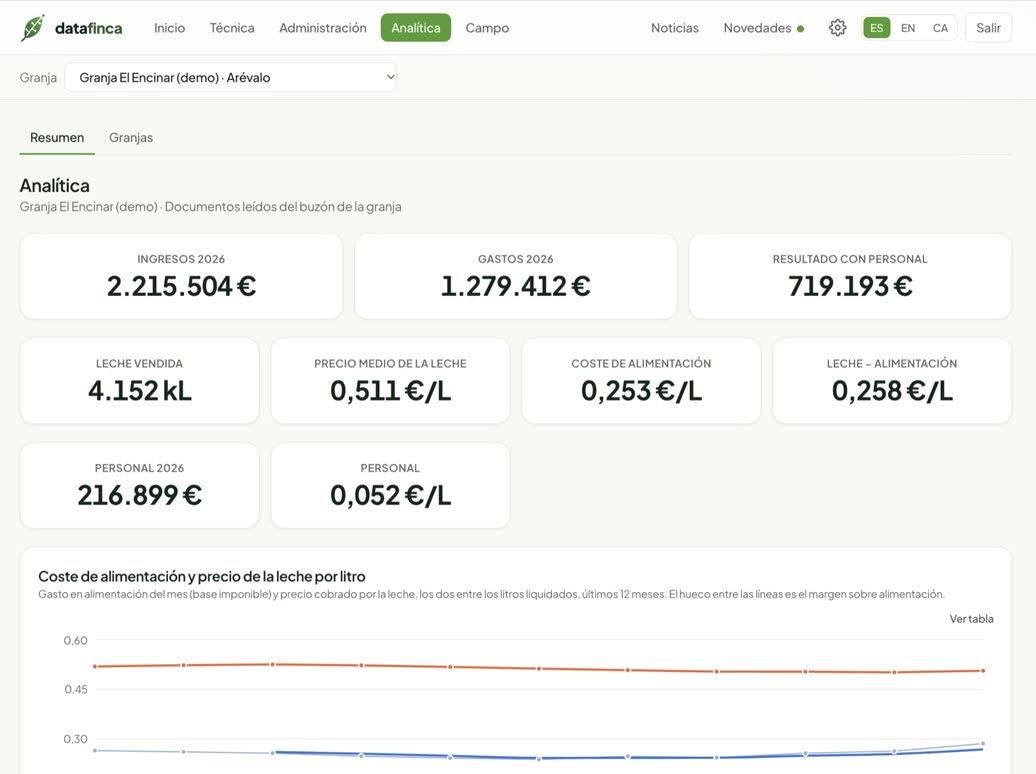The height and width of the screenshot is (774, 1036).
Task: Go to the Inicio menu item
Action: (x=169, y=28)
